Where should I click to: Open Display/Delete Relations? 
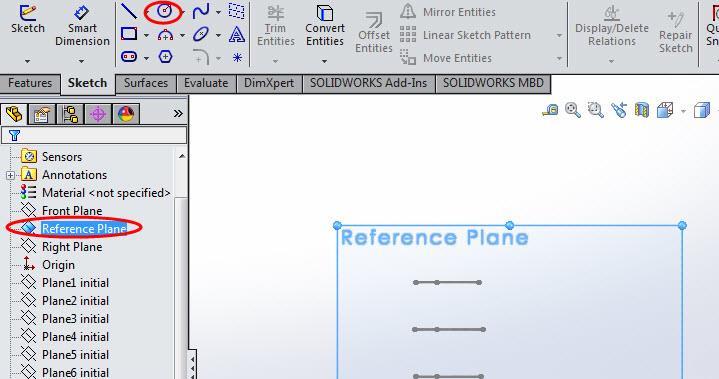pos(612,26)
